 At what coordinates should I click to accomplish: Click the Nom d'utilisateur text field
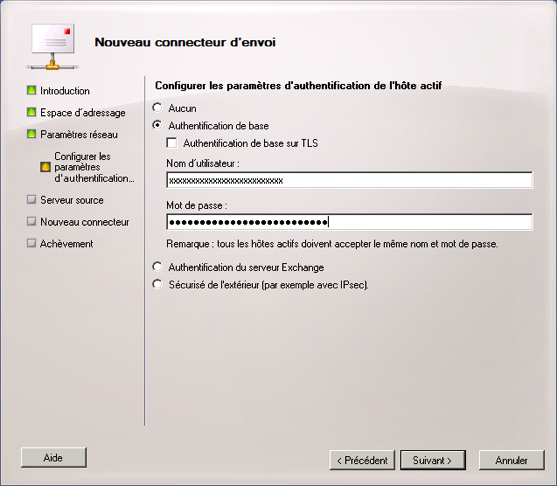[350, 180]
